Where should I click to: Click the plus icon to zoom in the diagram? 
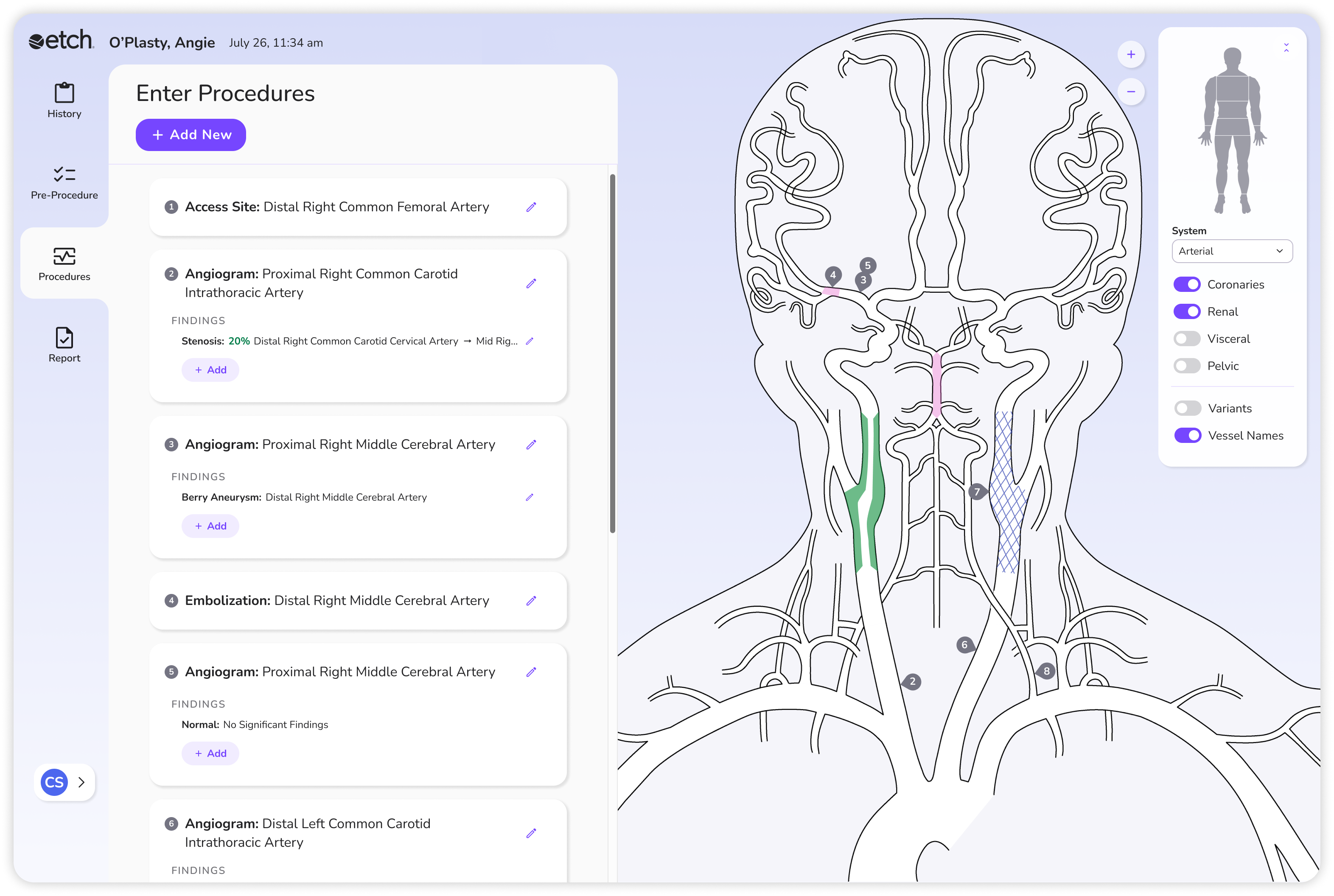(1130, 55)
